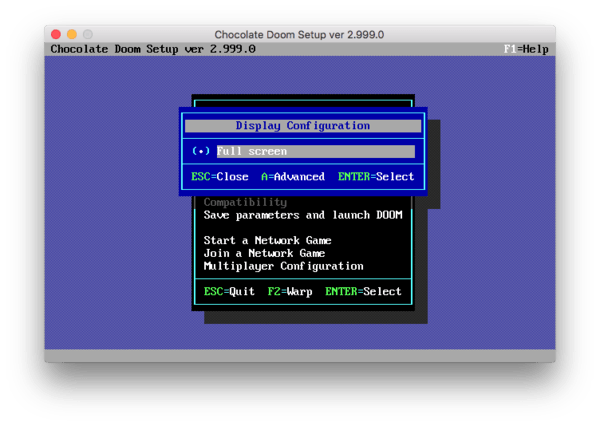Choose Save parameters and launch DOOM
600x426 pixels.
coord(303,215)
